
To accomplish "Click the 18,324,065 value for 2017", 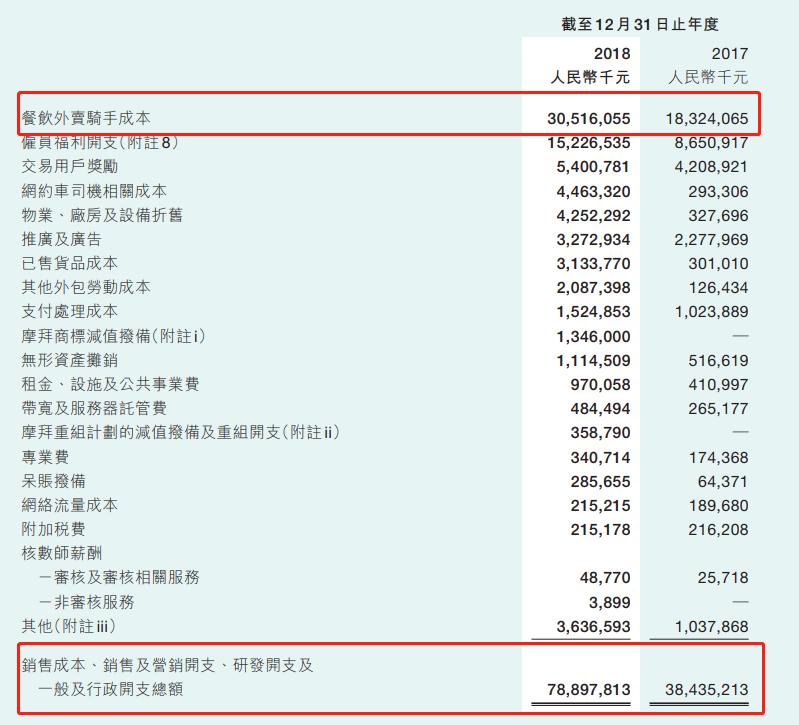I will [x=707, y=119].
